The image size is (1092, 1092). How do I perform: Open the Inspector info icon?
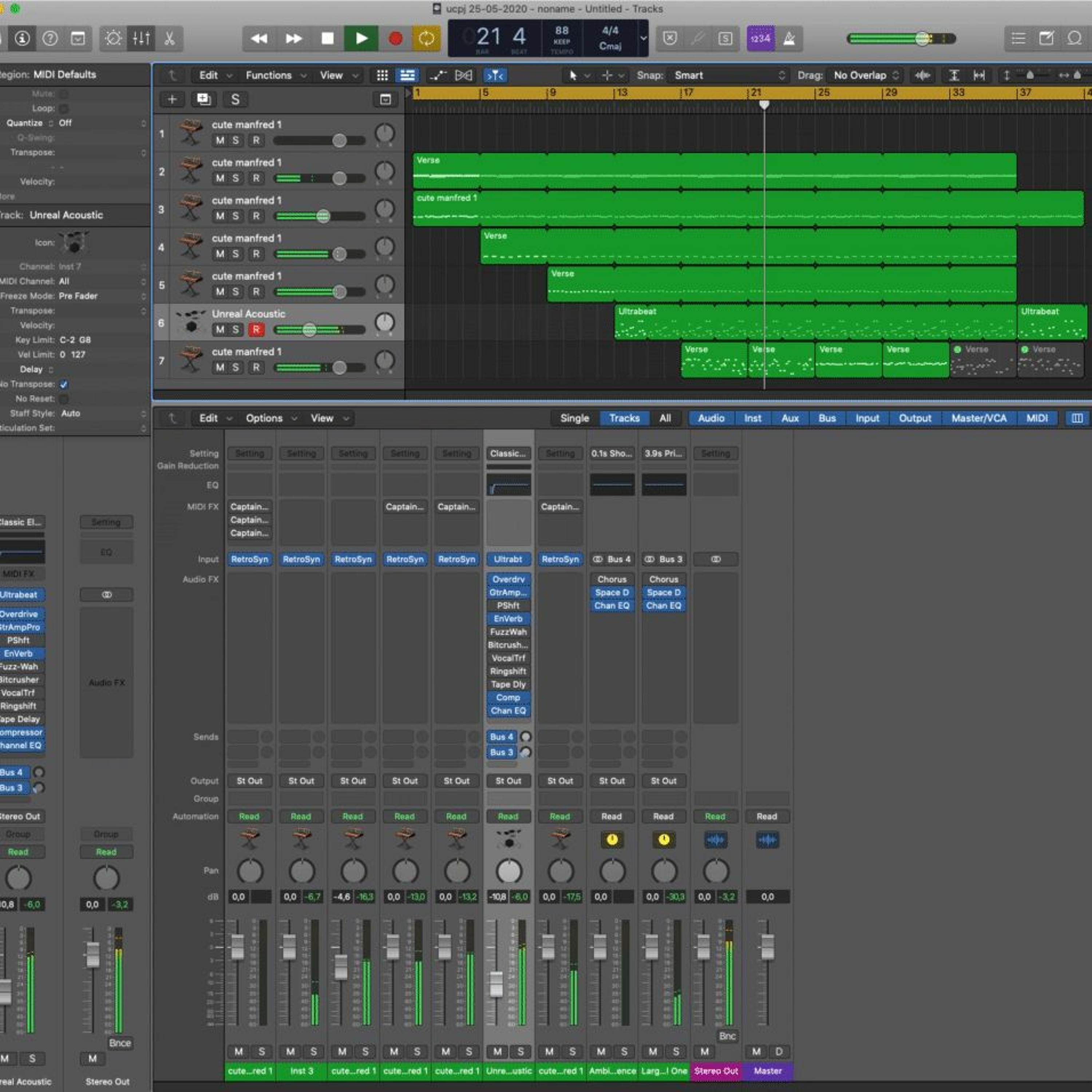point(23,39)
